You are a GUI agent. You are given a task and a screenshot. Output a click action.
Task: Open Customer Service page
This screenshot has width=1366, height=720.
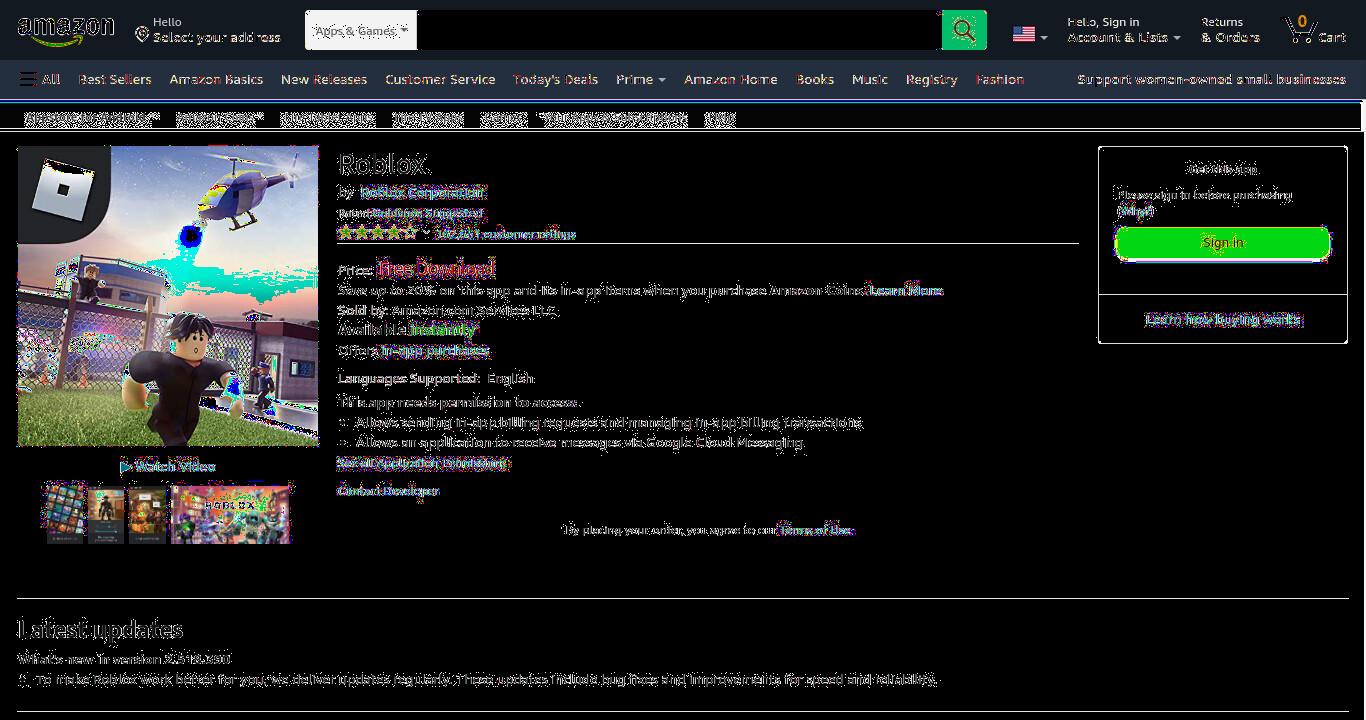click(x=440, y=79)
